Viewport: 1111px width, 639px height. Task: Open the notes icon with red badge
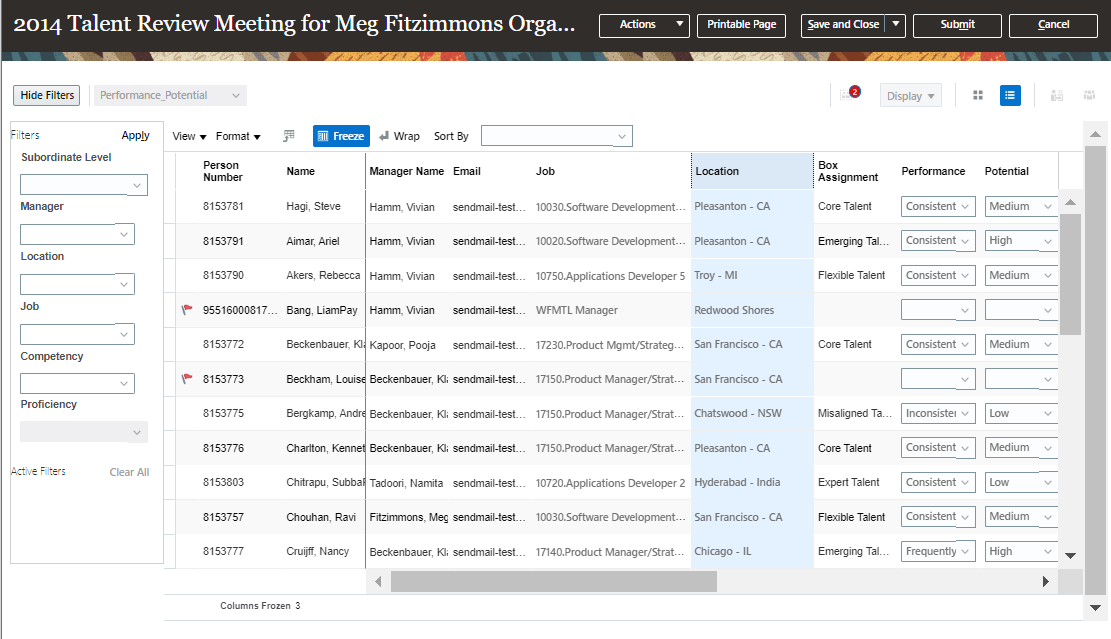850,94
